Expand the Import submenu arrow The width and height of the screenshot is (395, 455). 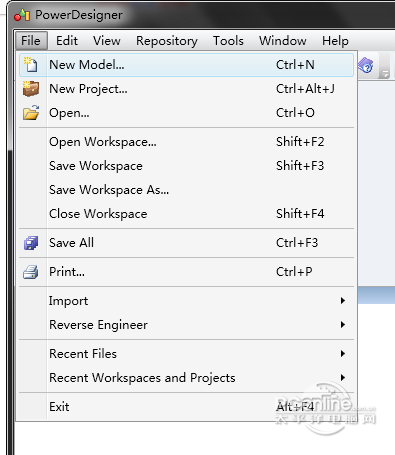click(343, 301)
